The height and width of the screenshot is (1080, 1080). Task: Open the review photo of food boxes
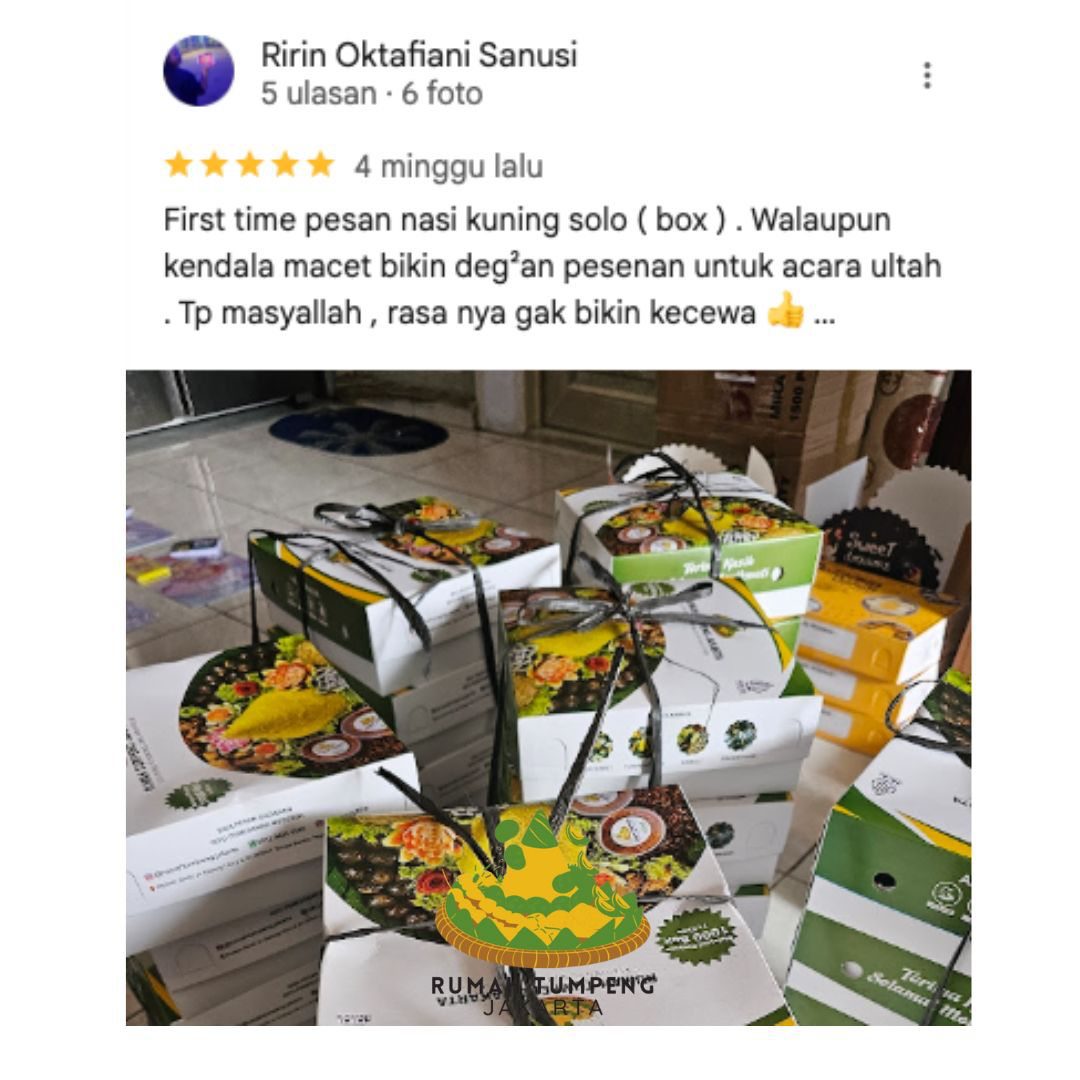pos(548,698)
